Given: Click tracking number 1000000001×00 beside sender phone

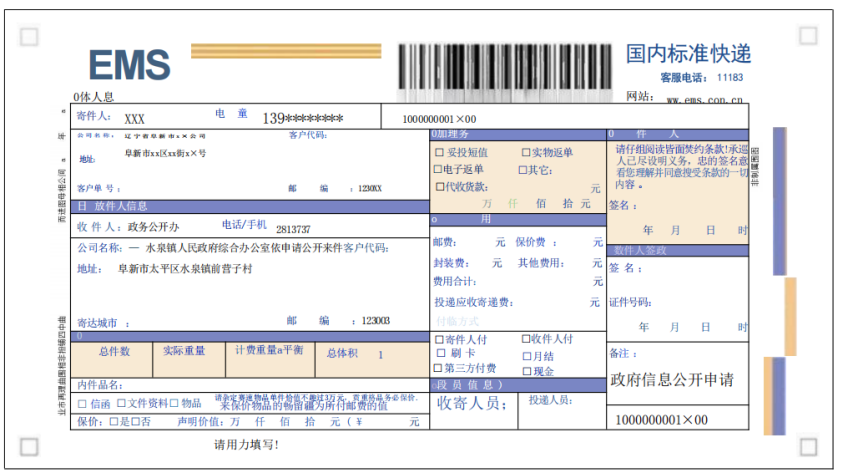Looking at the screenshot, I should (439, 119).
